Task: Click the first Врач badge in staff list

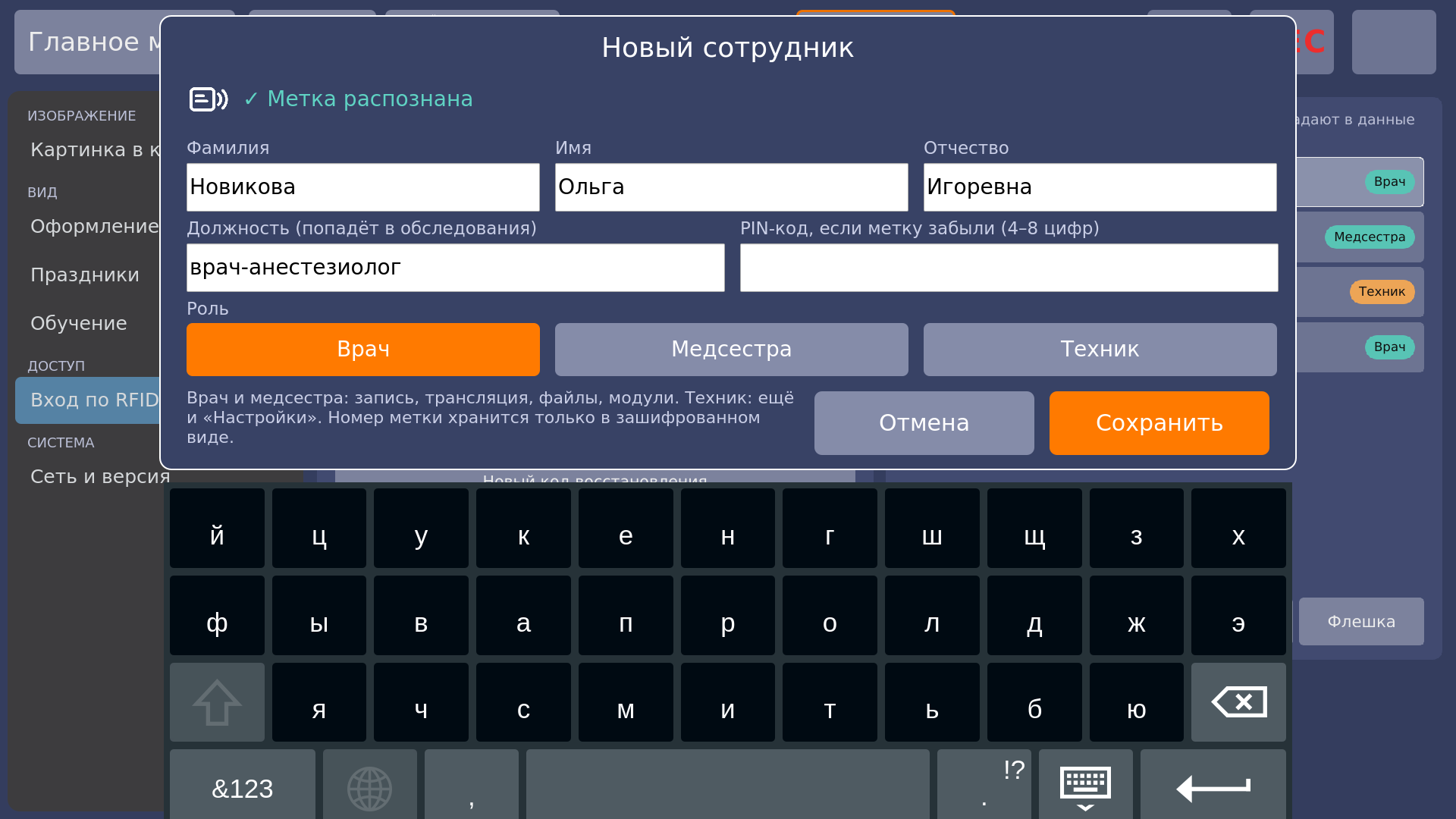Action: pos(1389,182)
